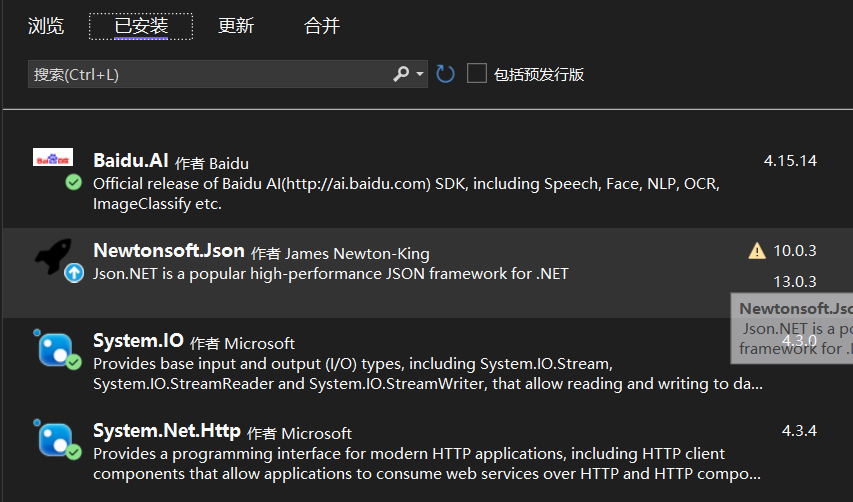The height and width of the screenshot is (502, 853).
Task: Click the System.IO package icon
Action: pos(54,349)
